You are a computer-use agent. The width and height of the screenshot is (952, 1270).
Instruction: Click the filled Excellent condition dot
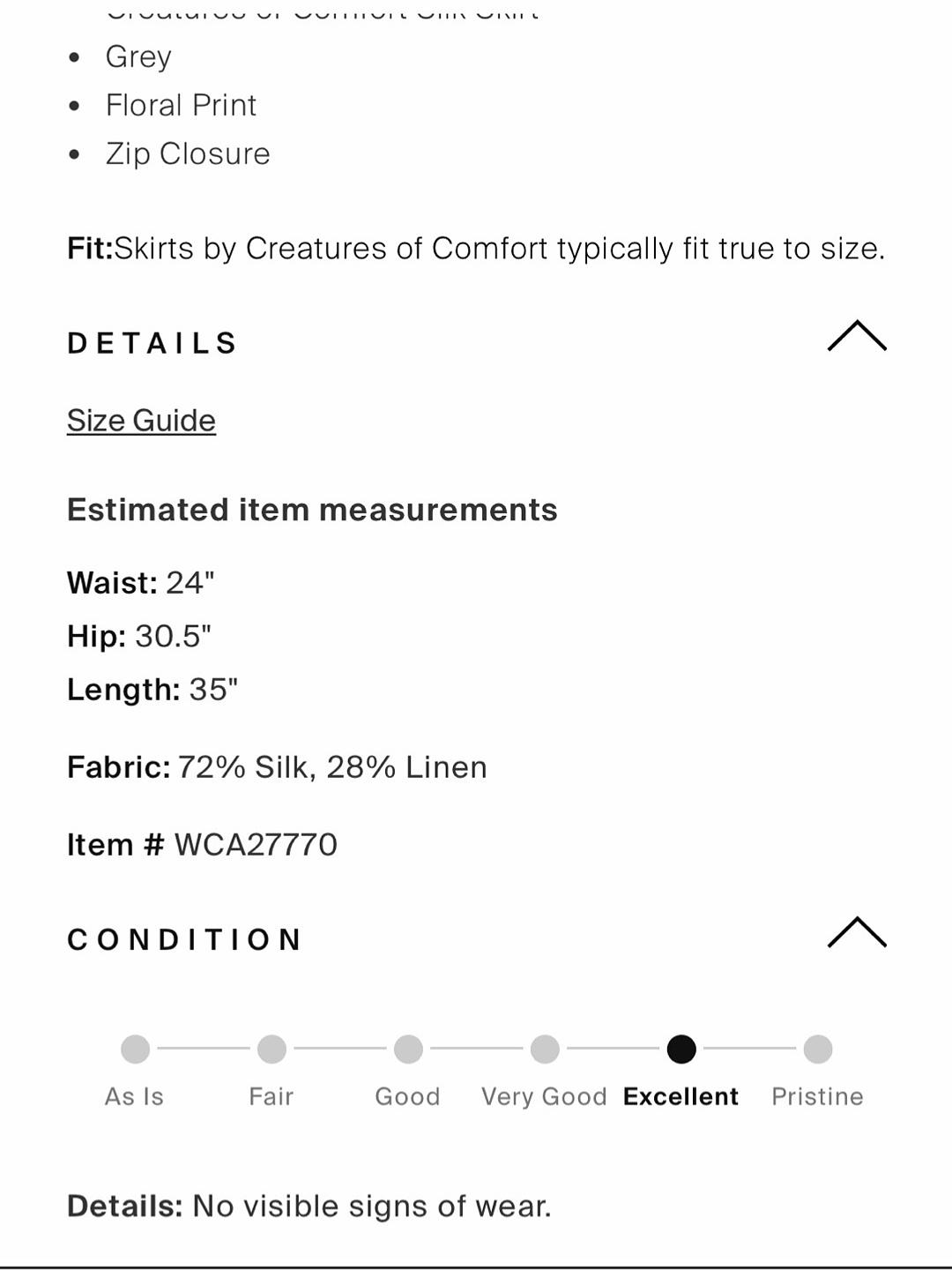[681, 1050]
